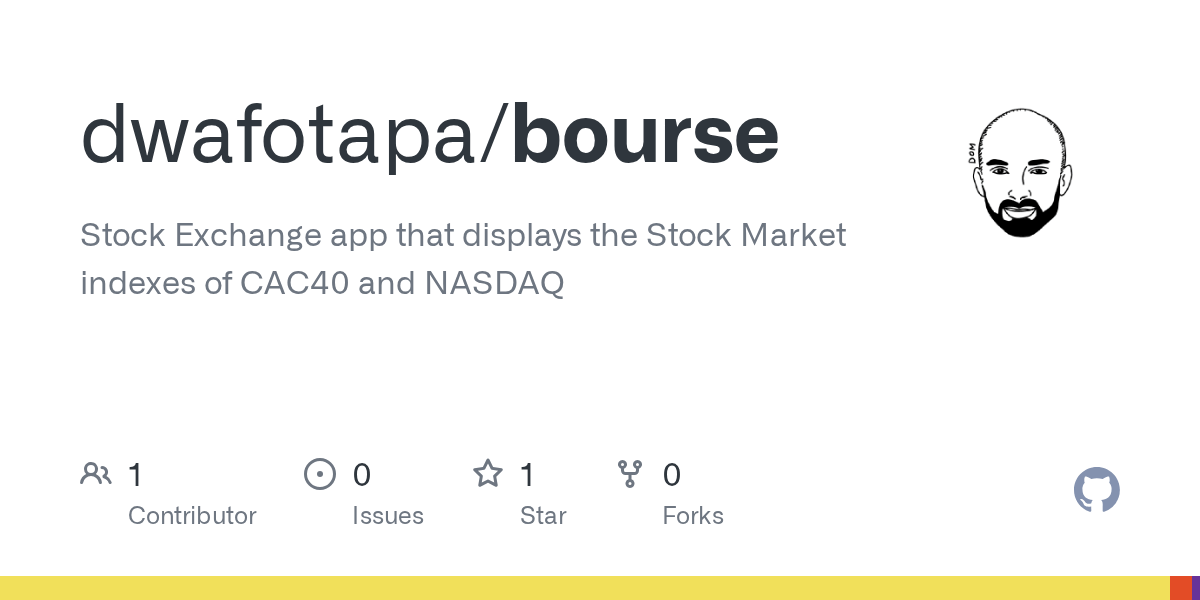This screenshot has height=600, width=1200.
Task: Open the GitHub octocat logo
Action: tap(1096, 490)
